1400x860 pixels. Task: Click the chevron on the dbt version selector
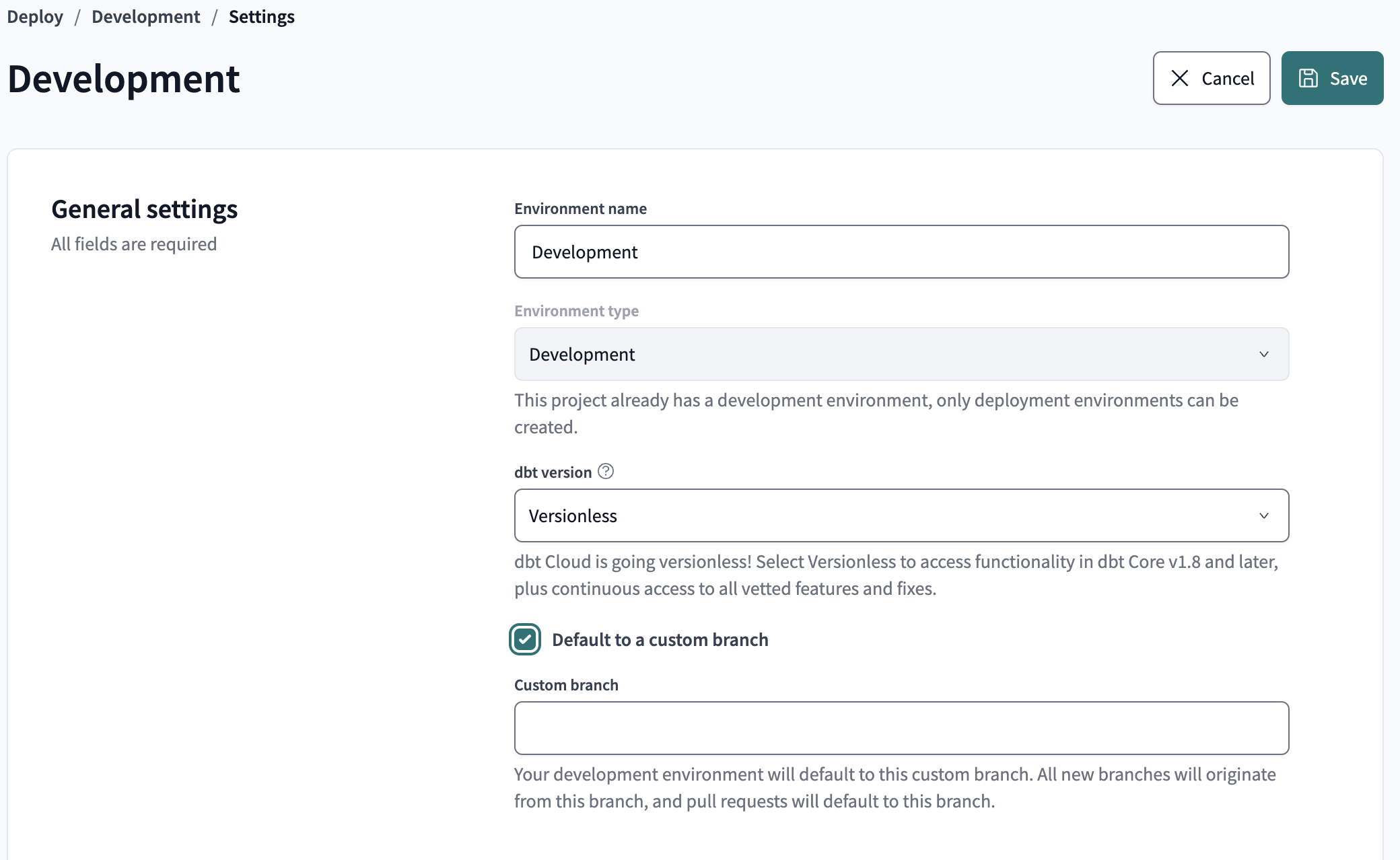[1265, 515]
